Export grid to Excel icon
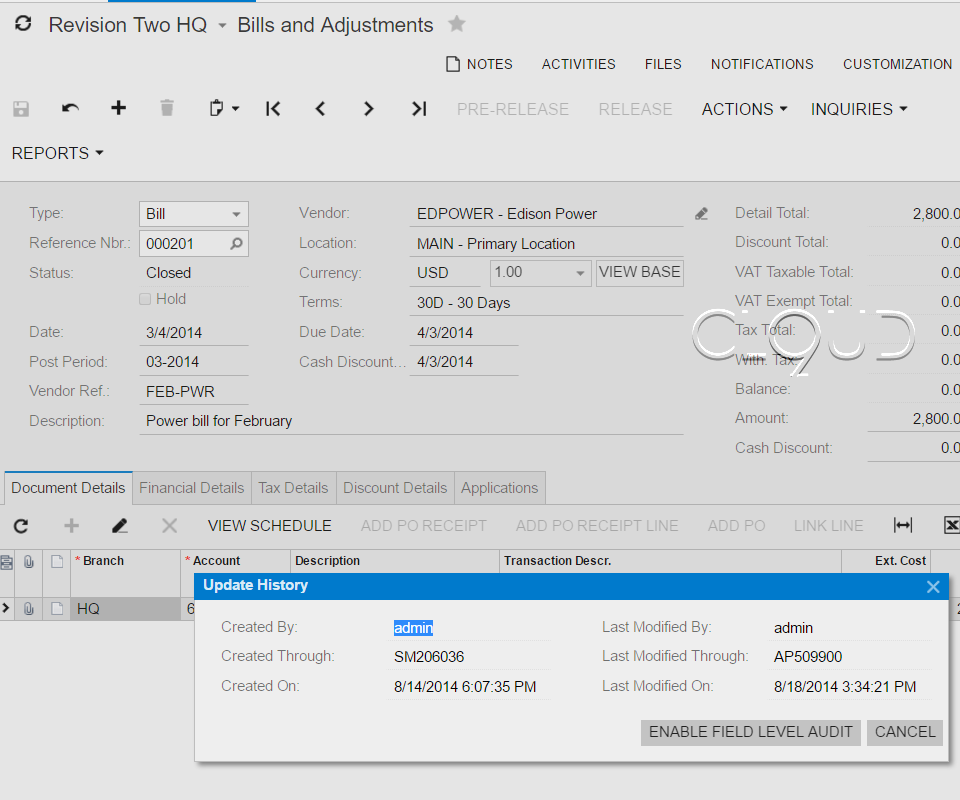960x800 pixels. [x=951, y=525]
